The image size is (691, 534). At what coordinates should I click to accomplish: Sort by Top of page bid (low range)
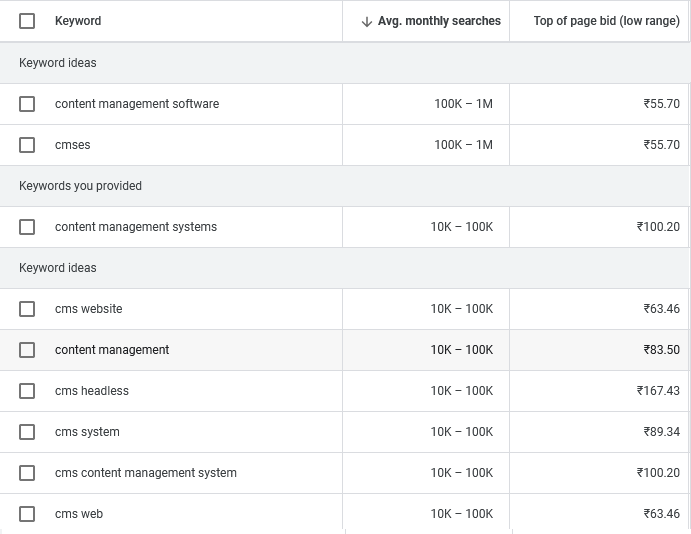tap(606, 21)
